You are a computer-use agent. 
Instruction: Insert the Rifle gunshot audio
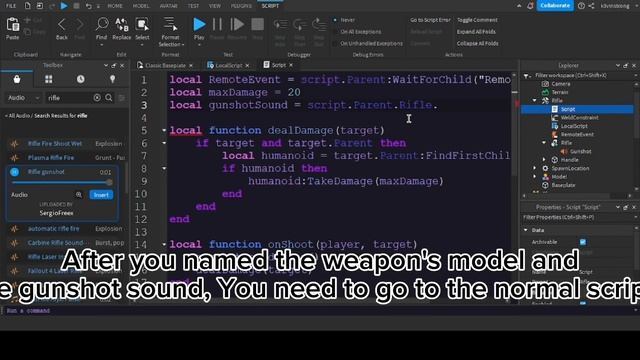point(101,195)
